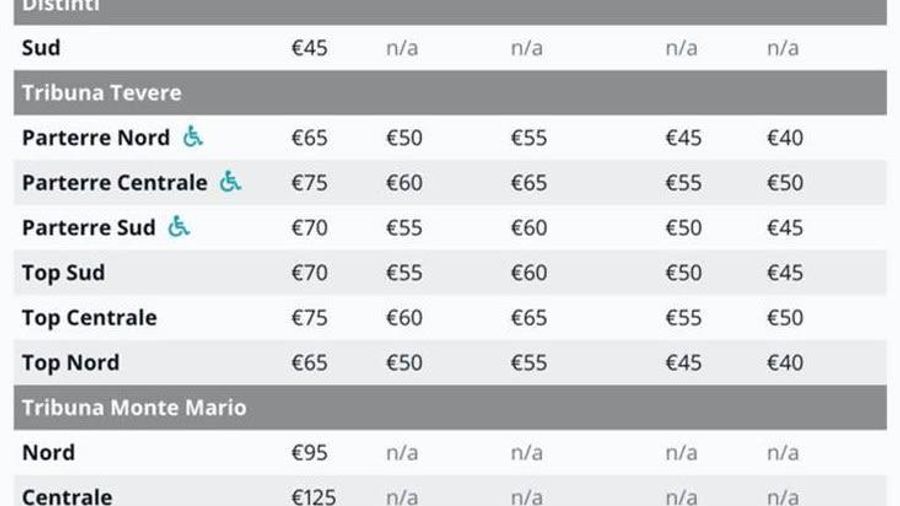Image resolution: width=900 pixels, height=506 pixels.
Task: Click the wheelchair icon beside Parterre Nord
Action: pyautogui.click(x=193, y=137)
